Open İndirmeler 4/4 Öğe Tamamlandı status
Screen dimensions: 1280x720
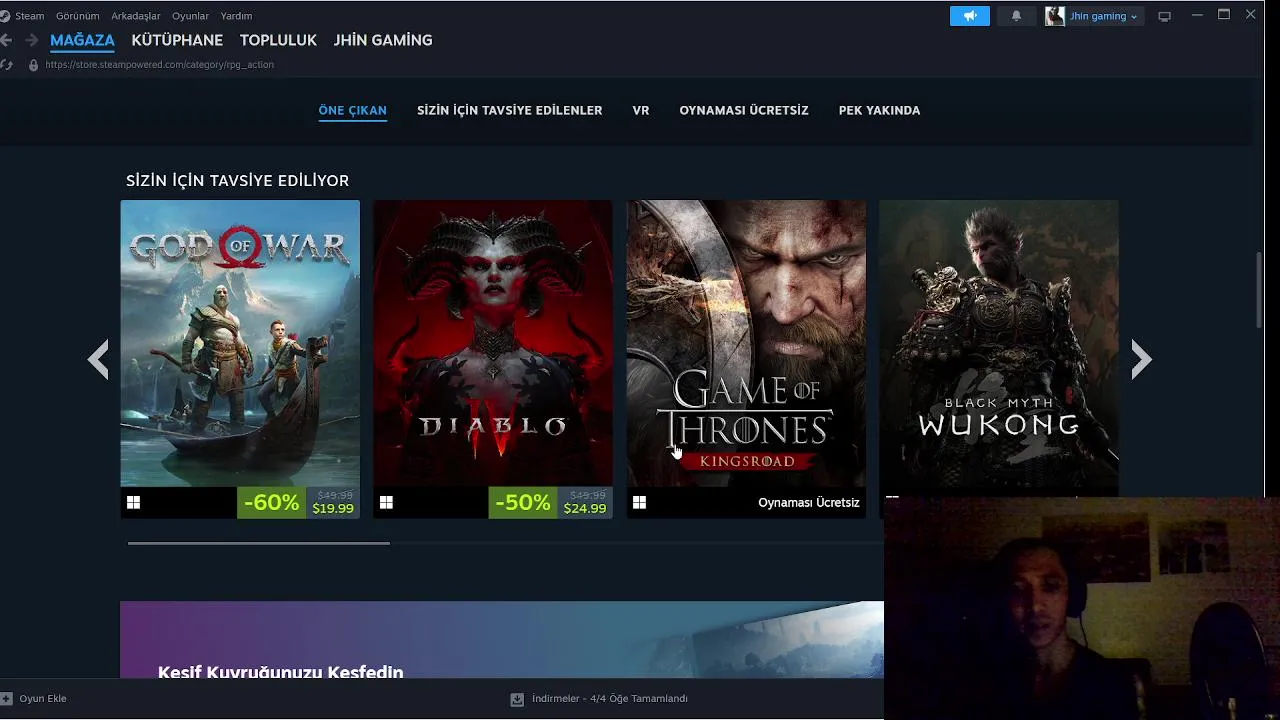610,699
